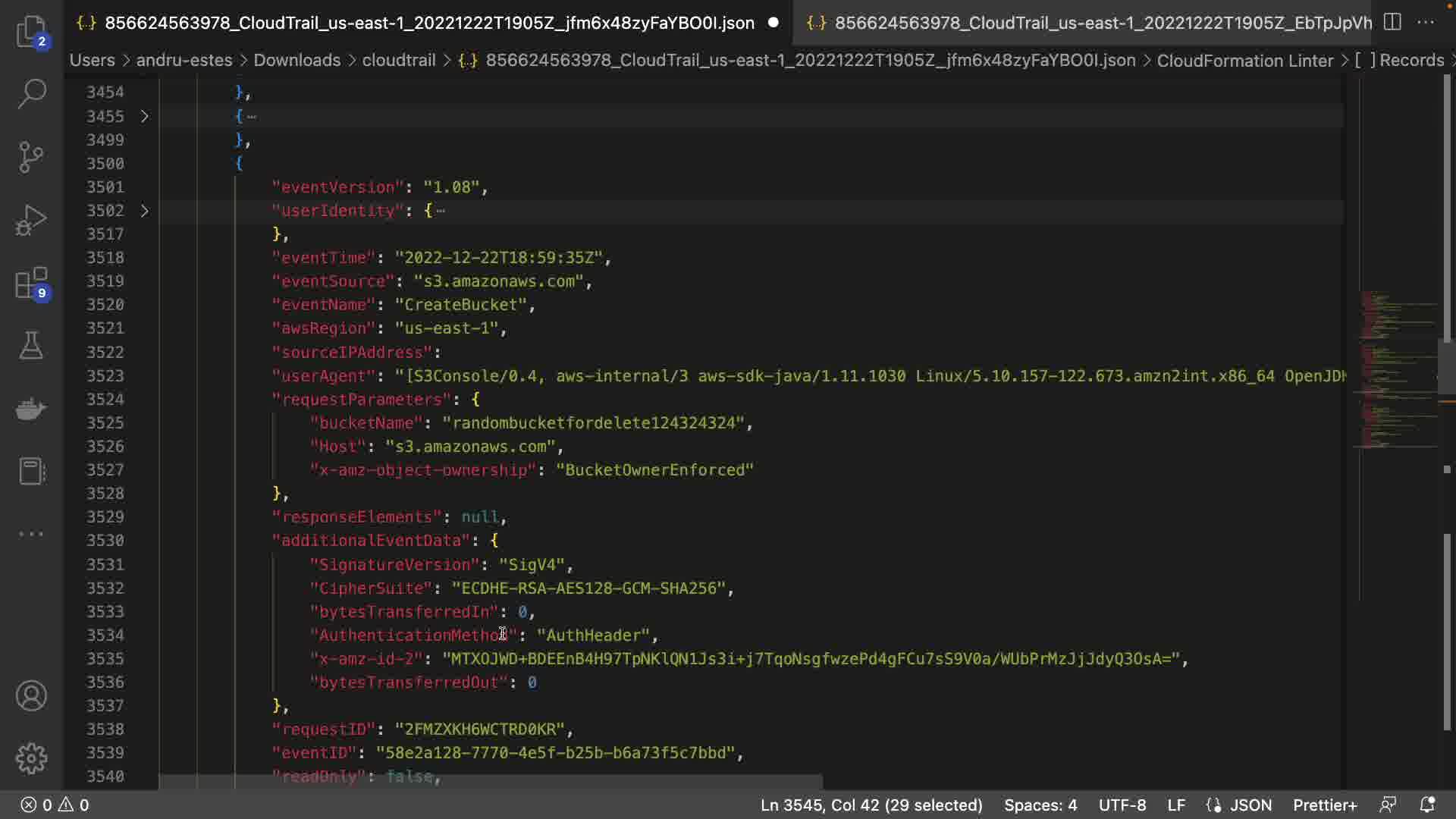Click the horizontal scrollbar under editor
The image size is (1456, 819).
(490, 781)
